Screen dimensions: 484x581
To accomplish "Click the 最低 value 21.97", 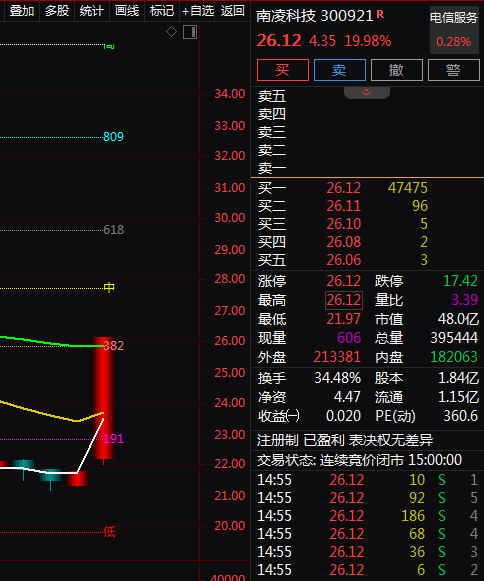I will [x=344, y=319].
